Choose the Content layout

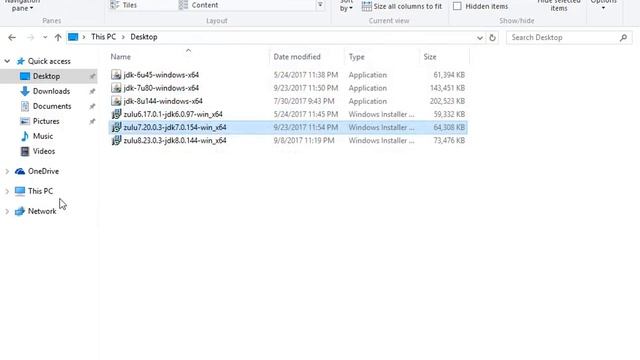point(198,5)
